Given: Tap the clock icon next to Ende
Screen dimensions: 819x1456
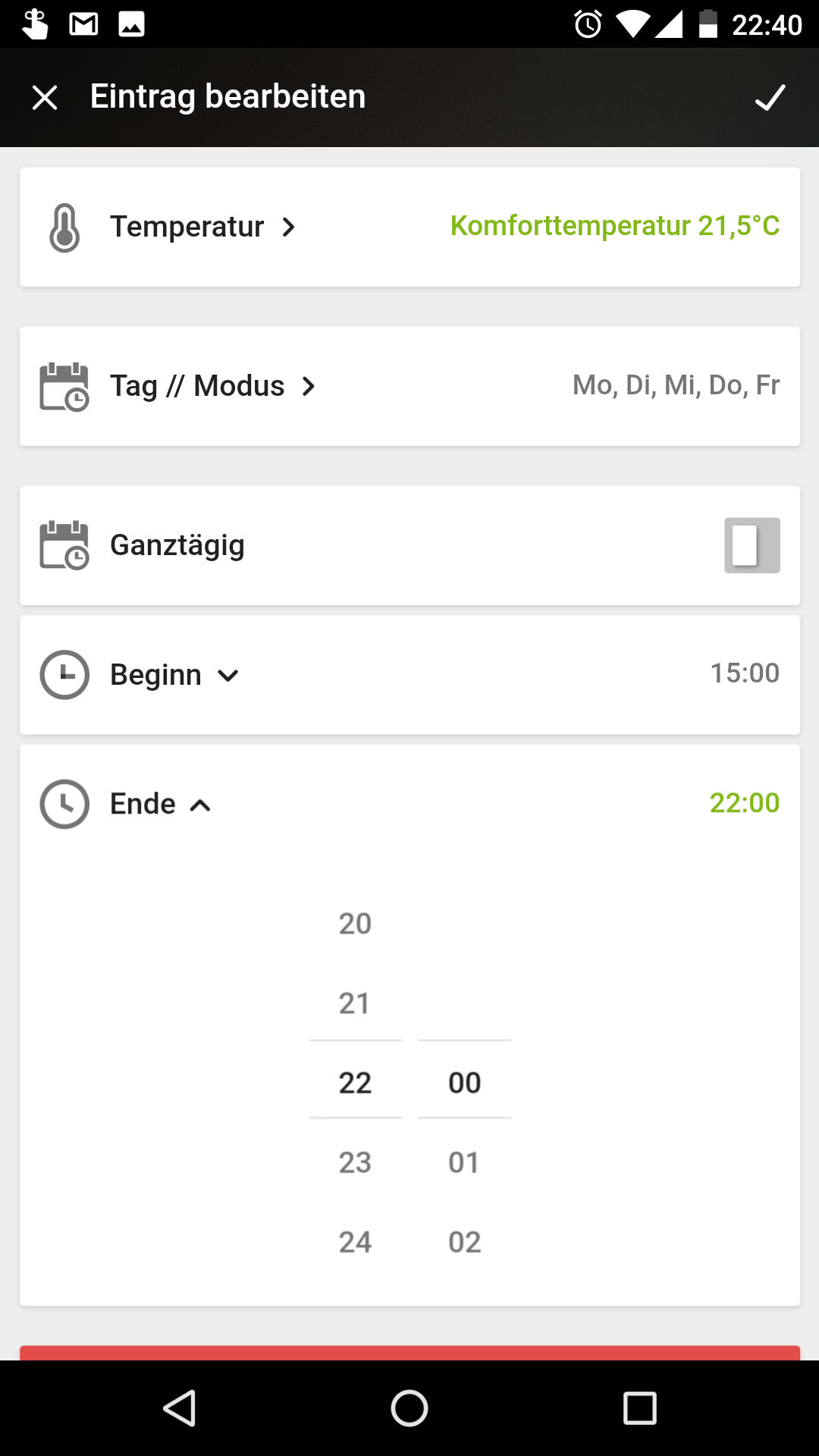Looking at the screenshot, I should click(x=64, y=804).
